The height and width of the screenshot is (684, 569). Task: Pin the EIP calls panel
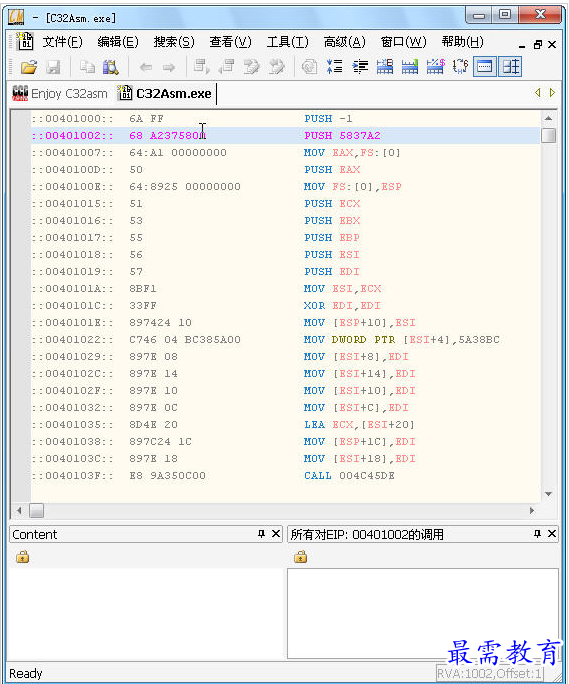coord(537,534)
